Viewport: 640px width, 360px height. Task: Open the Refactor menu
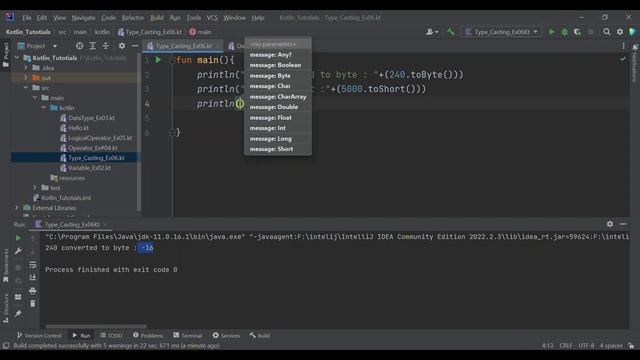click(133, 18)
